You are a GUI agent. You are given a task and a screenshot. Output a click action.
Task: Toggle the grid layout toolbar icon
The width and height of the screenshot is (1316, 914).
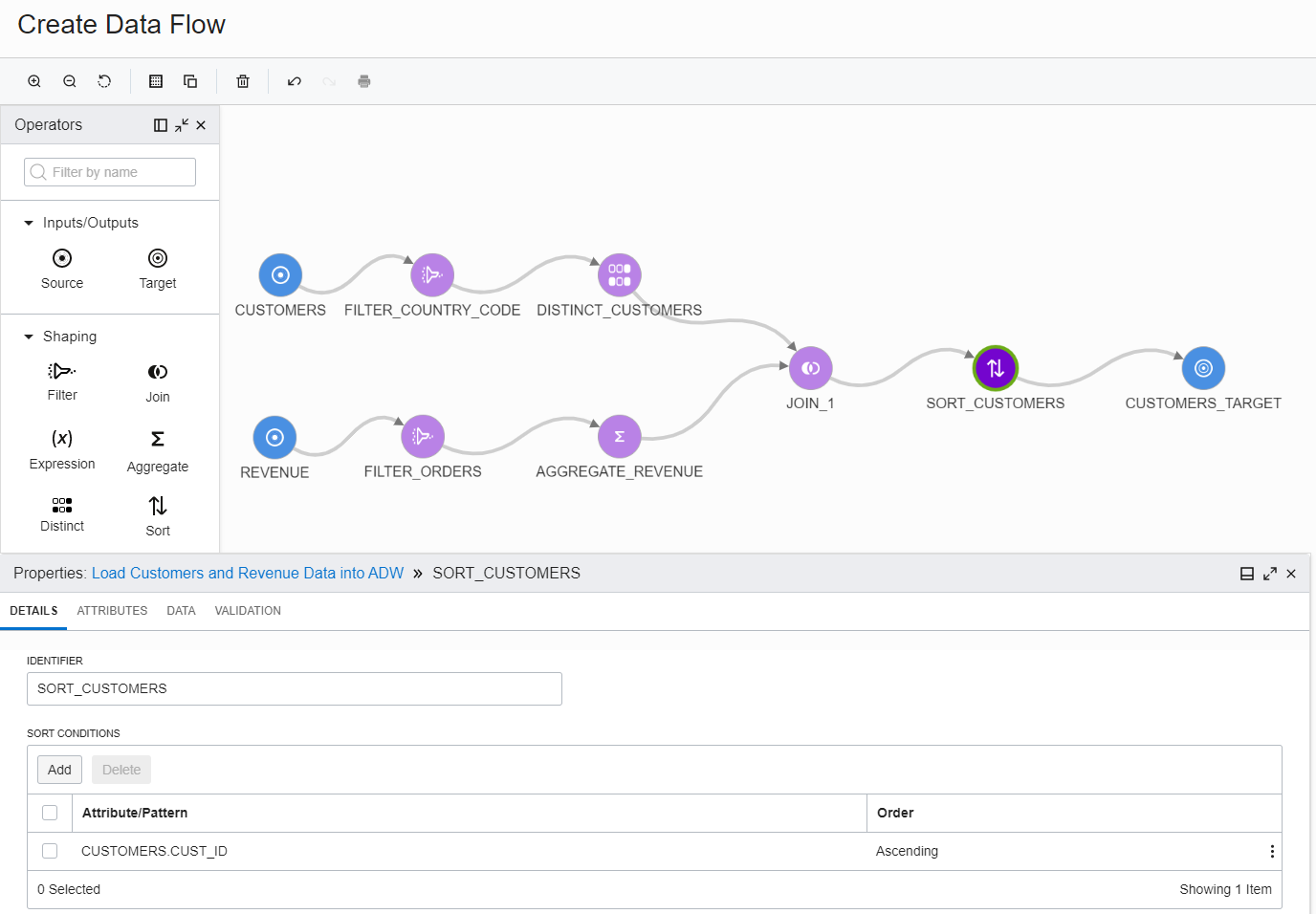(x=155, y=81)
